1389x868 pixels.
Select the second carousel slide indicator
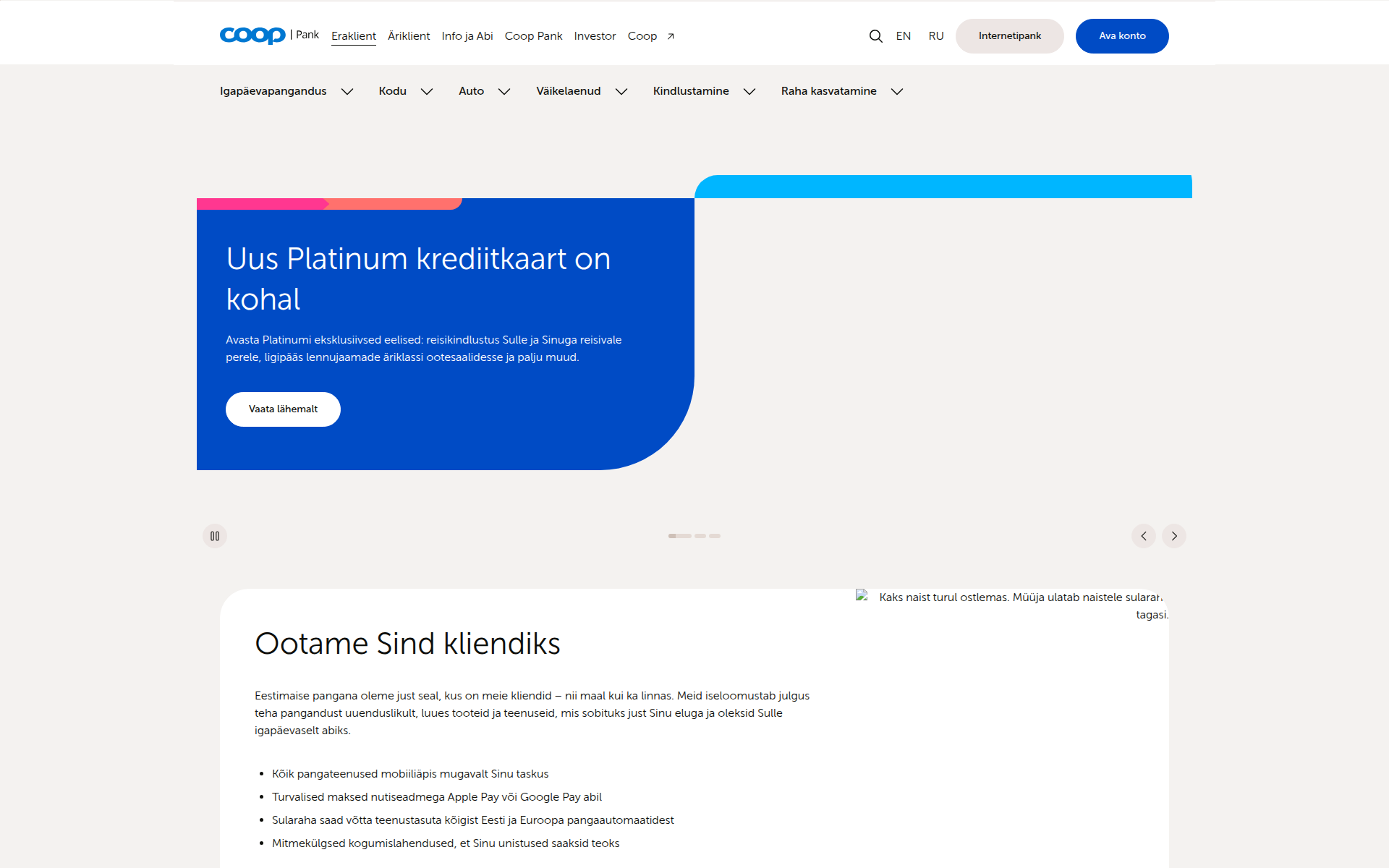click(700, 536)
